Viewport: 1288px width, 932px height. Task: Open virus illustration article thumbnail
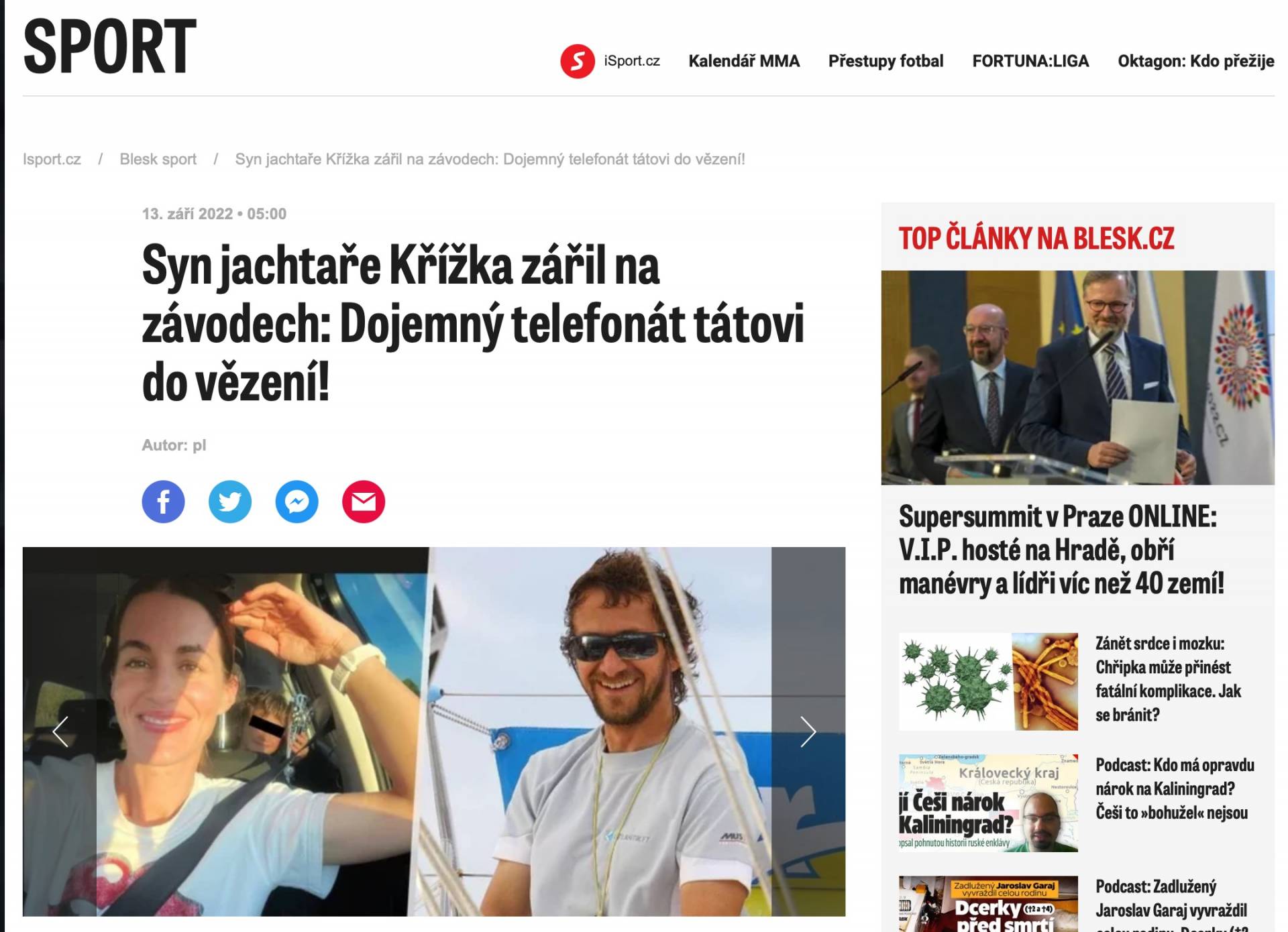[x=988, y=681]
